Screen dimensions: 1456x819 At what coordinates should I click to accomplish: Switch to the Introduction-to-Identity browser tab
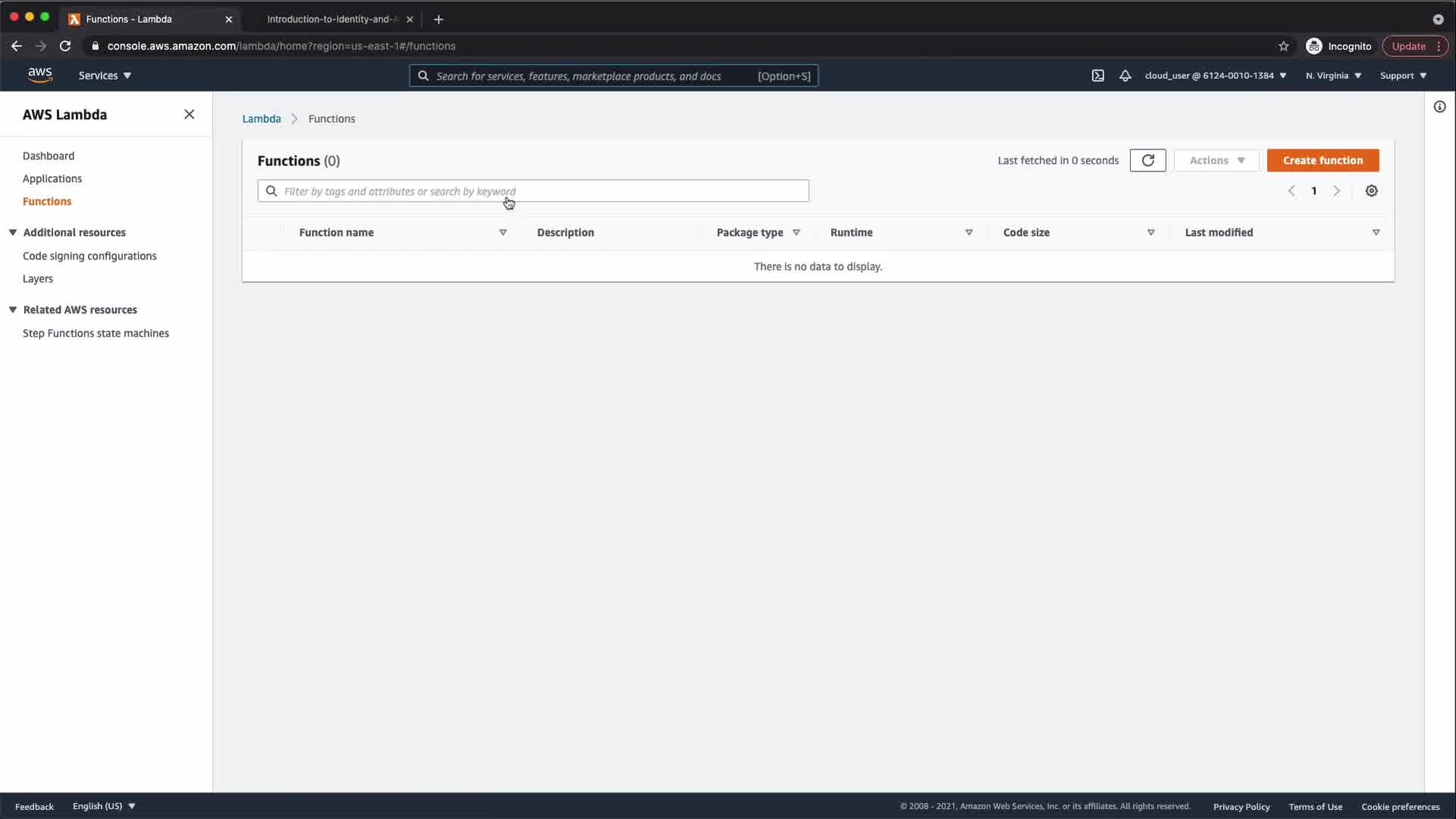click(x=332, y=19)
